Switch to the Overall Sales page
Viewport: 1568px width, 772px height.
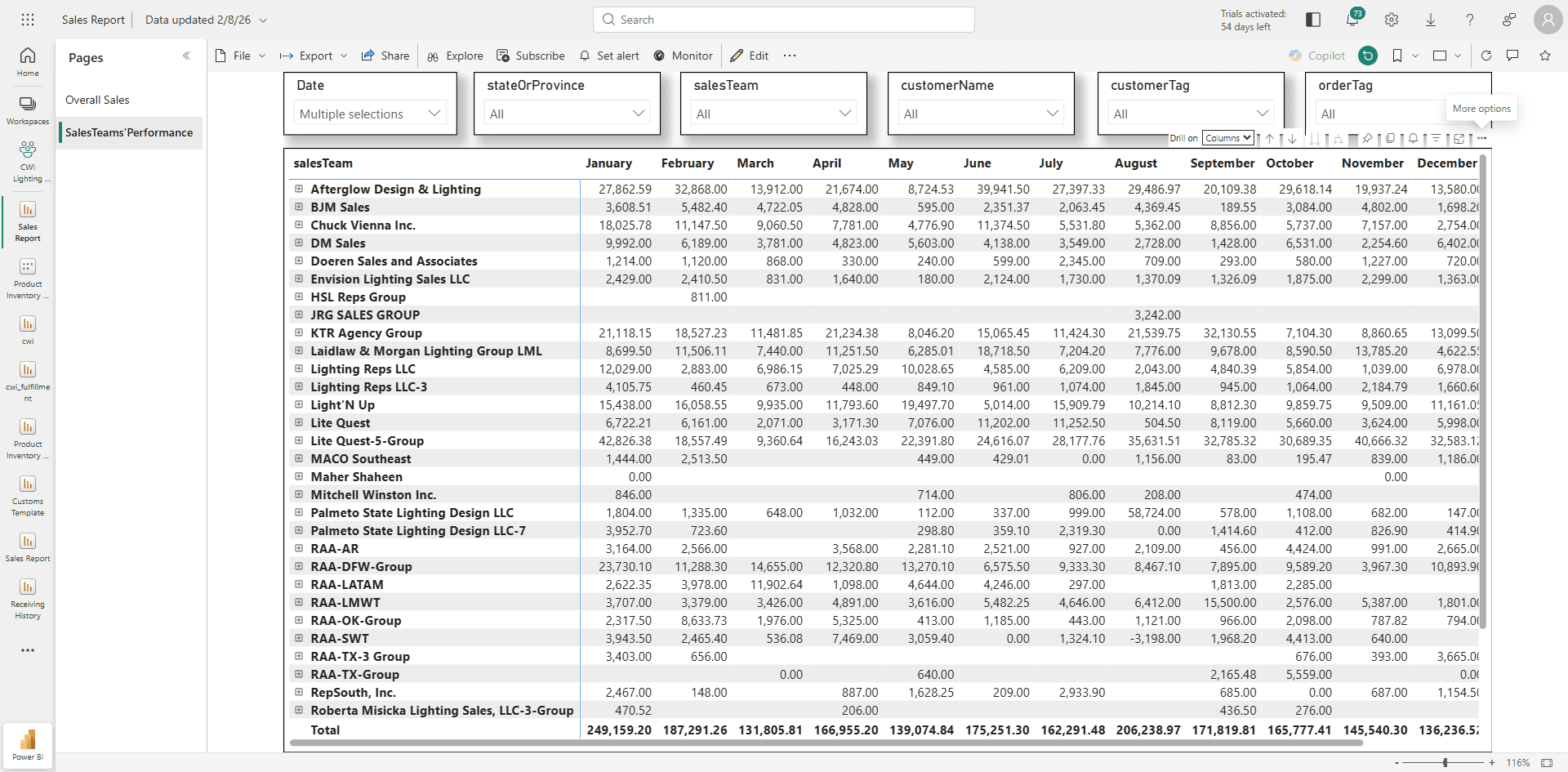tap(97, 100)
